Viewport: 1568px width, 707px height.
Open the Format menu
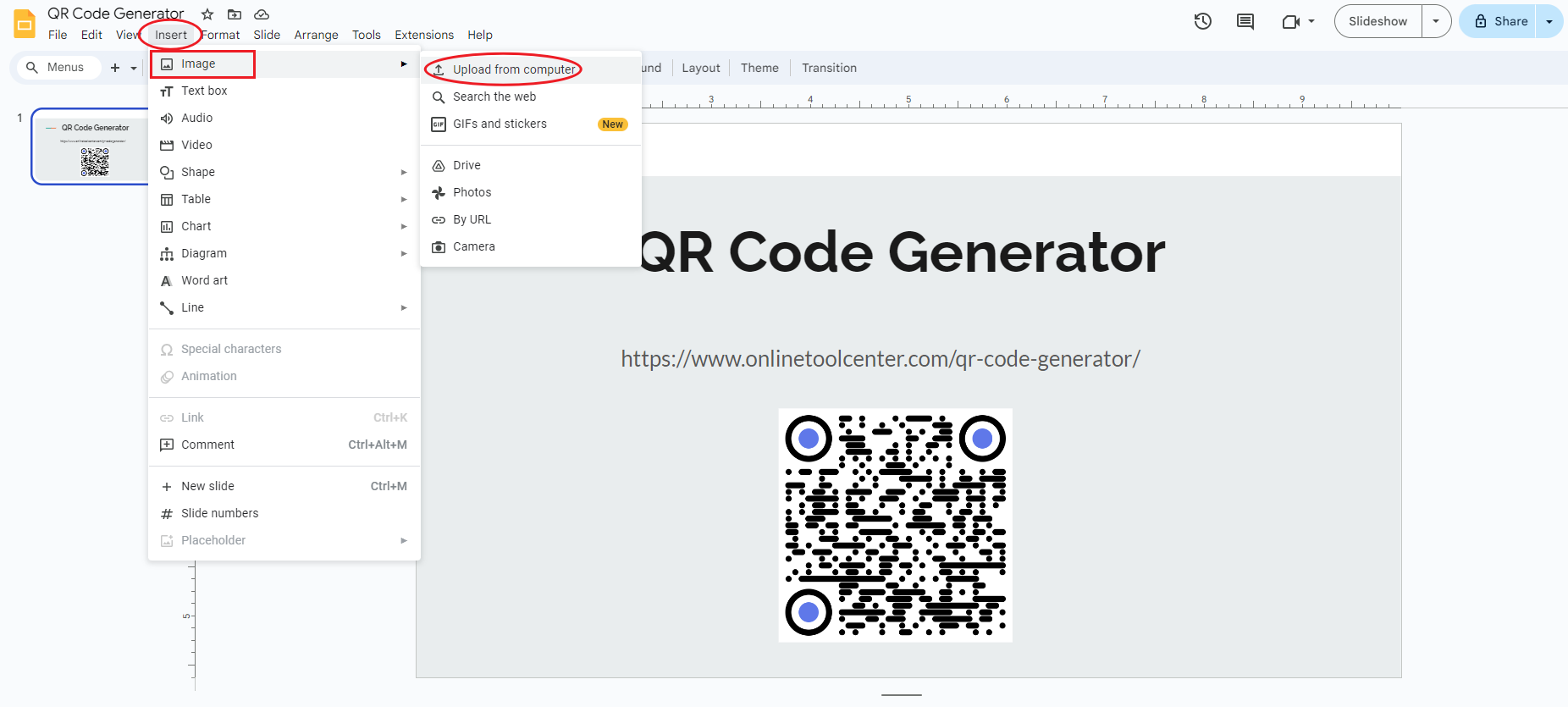pos(221,35)
